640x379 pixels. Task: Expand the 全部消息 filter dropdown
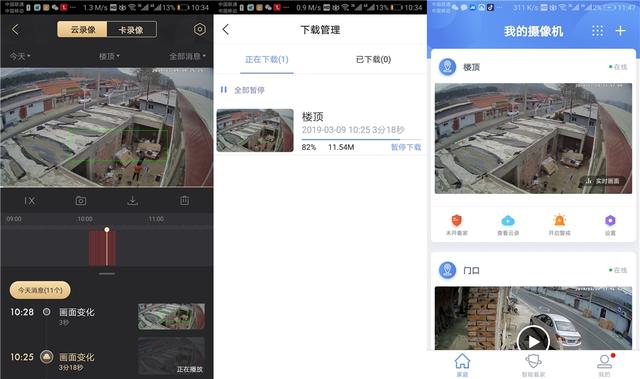pyautogui.click(x=187, y=56)
